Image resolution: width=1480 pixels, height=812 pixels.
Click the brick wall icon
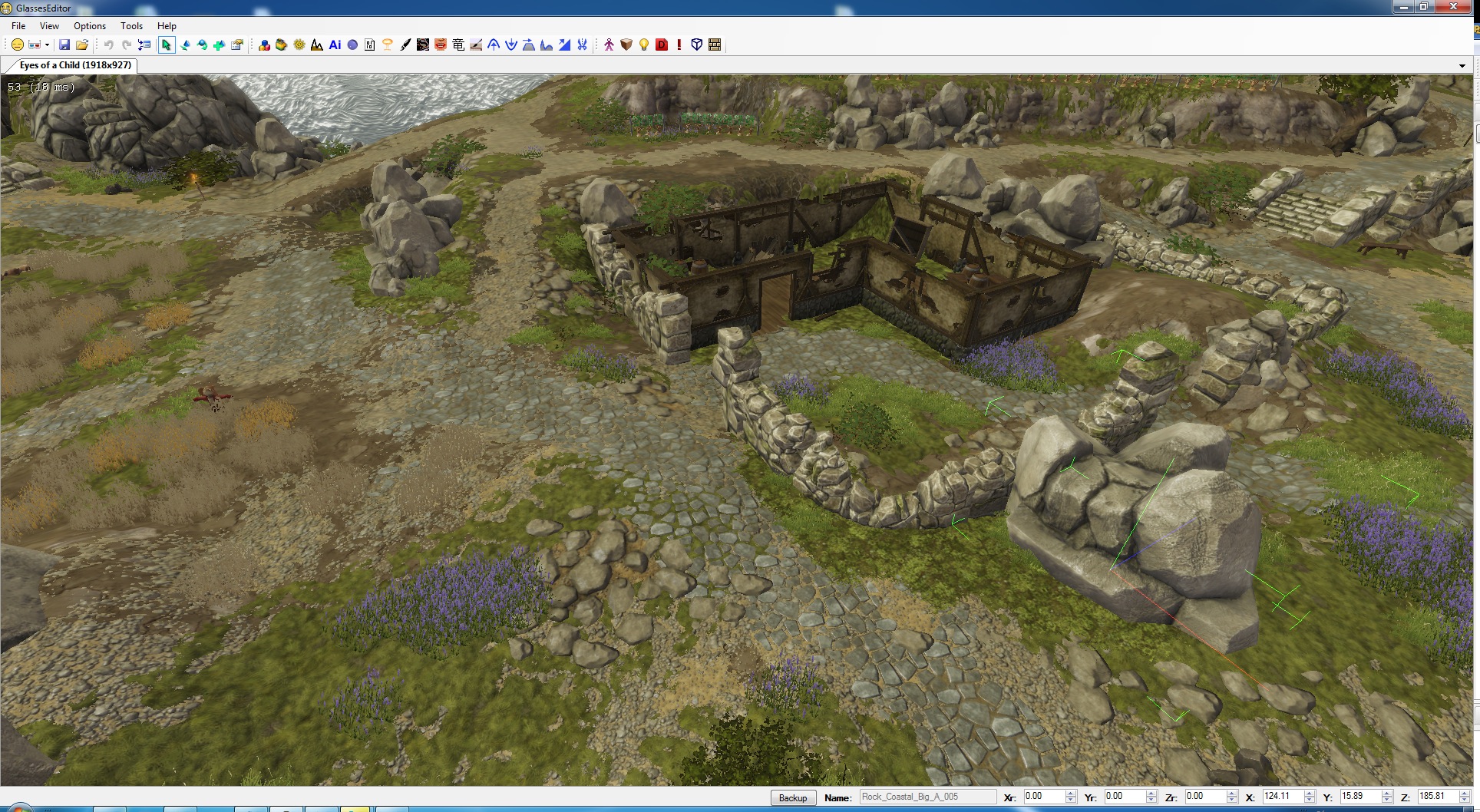715,45
